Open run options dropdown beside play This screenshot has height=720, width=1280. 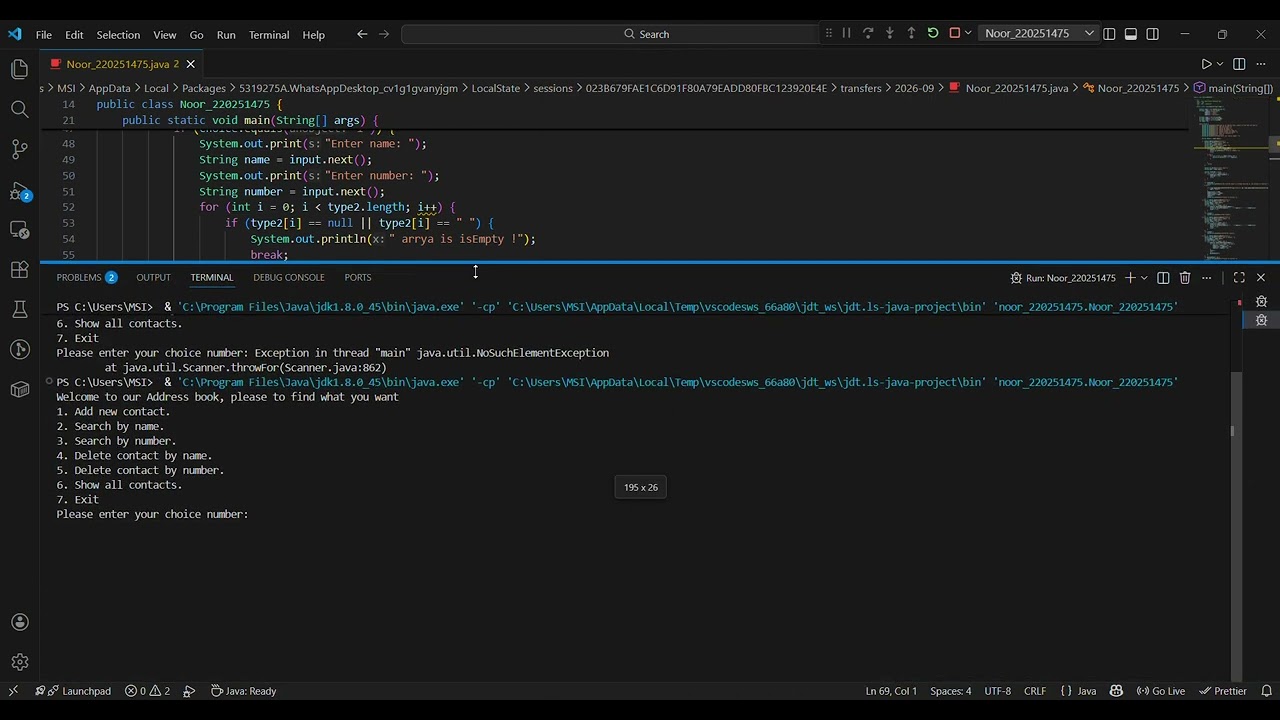(1220, 63)
